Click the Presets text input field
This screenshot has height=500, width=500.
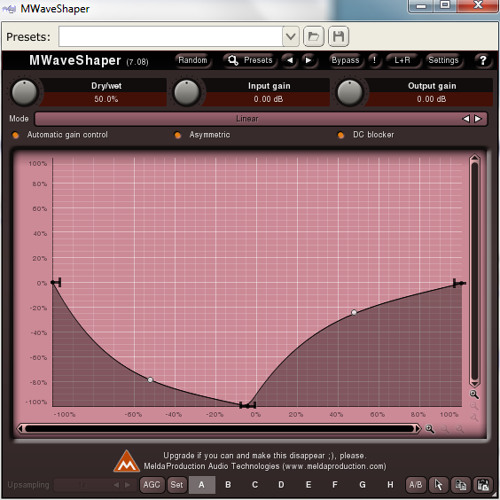click(x=171, y=36)
